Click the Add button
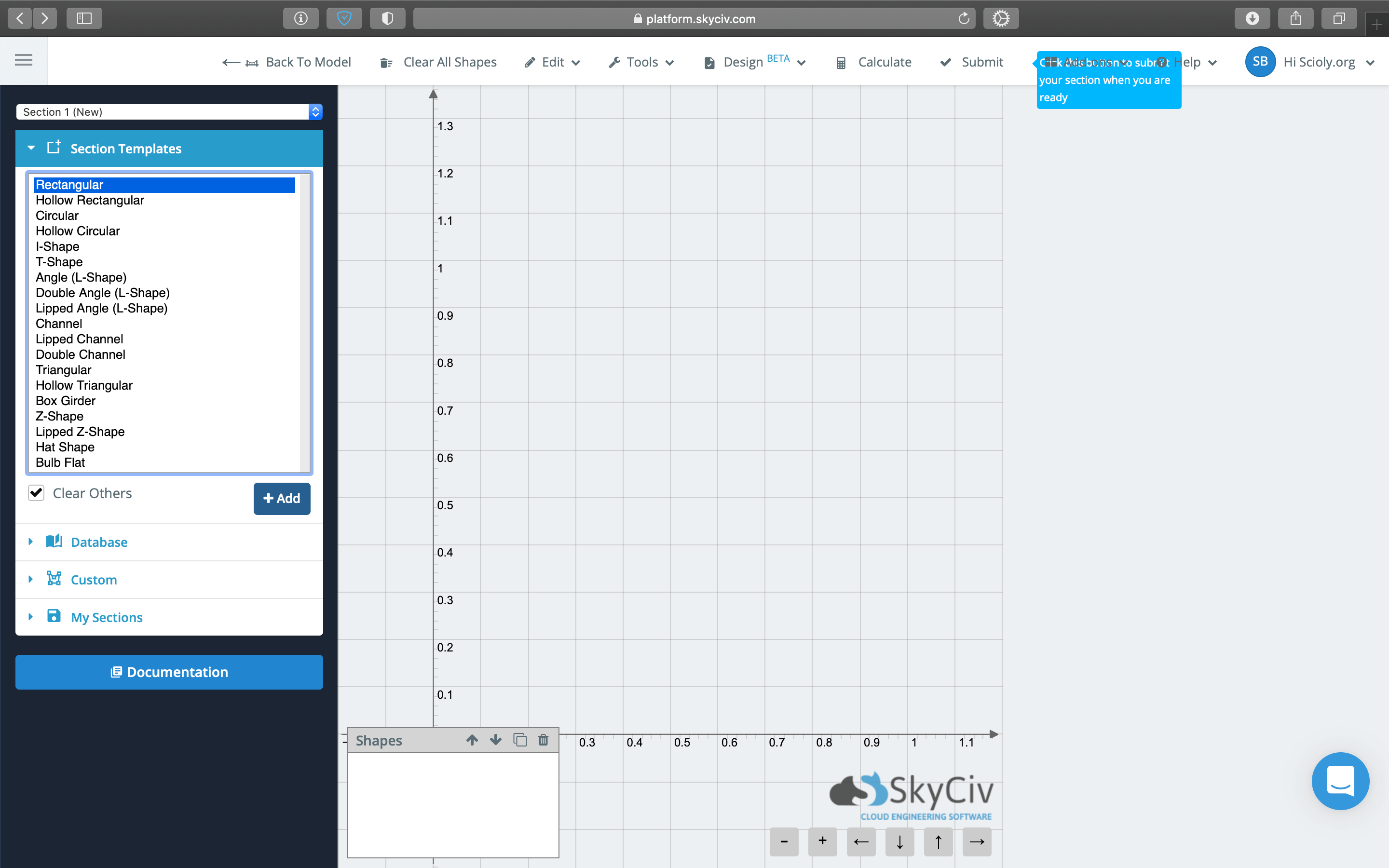Image resolution: width=1389 pixels, height=868 pixels. (281, 498)
